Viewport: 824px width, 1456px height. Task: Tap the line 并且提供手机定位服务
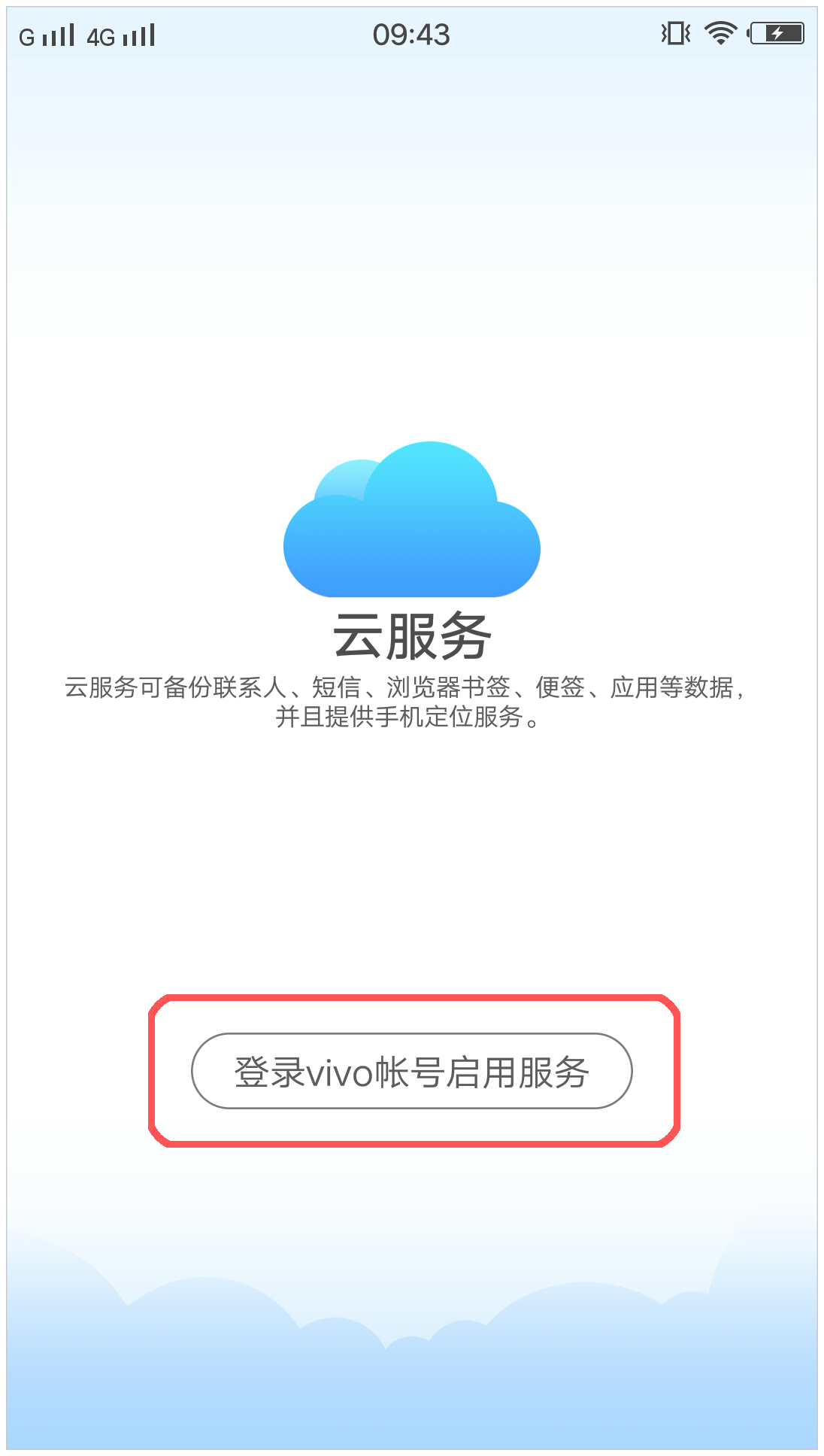point(407,717)
